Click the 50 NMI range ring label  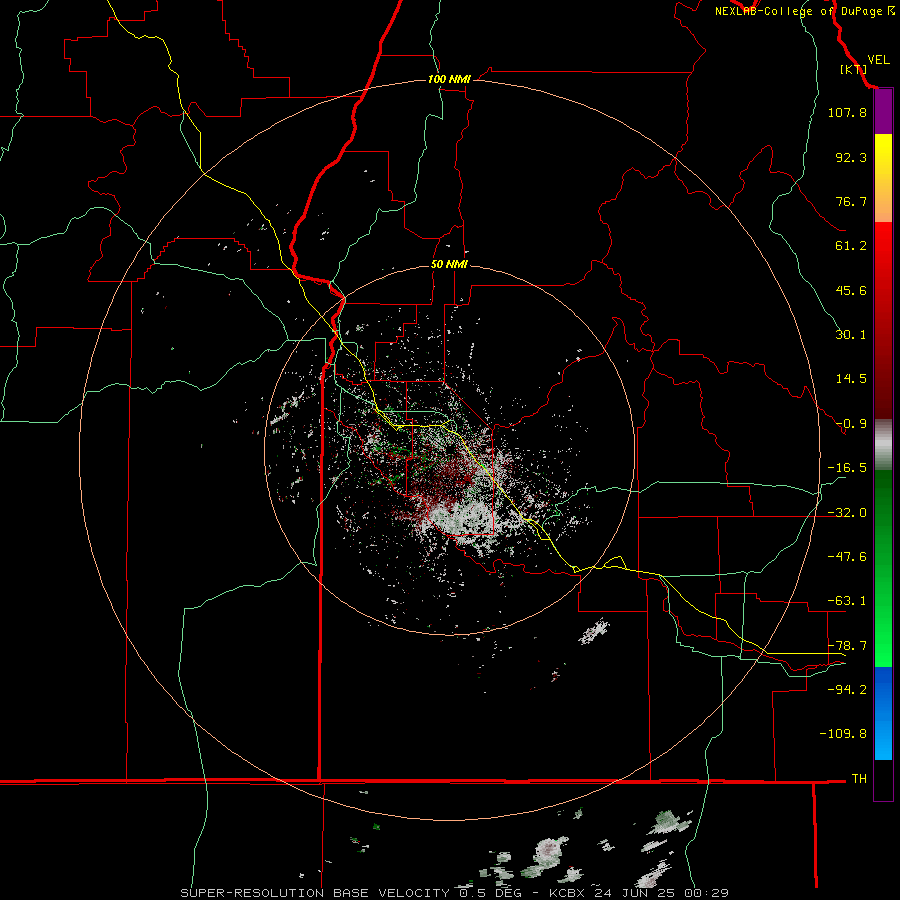tap(449, 265)
